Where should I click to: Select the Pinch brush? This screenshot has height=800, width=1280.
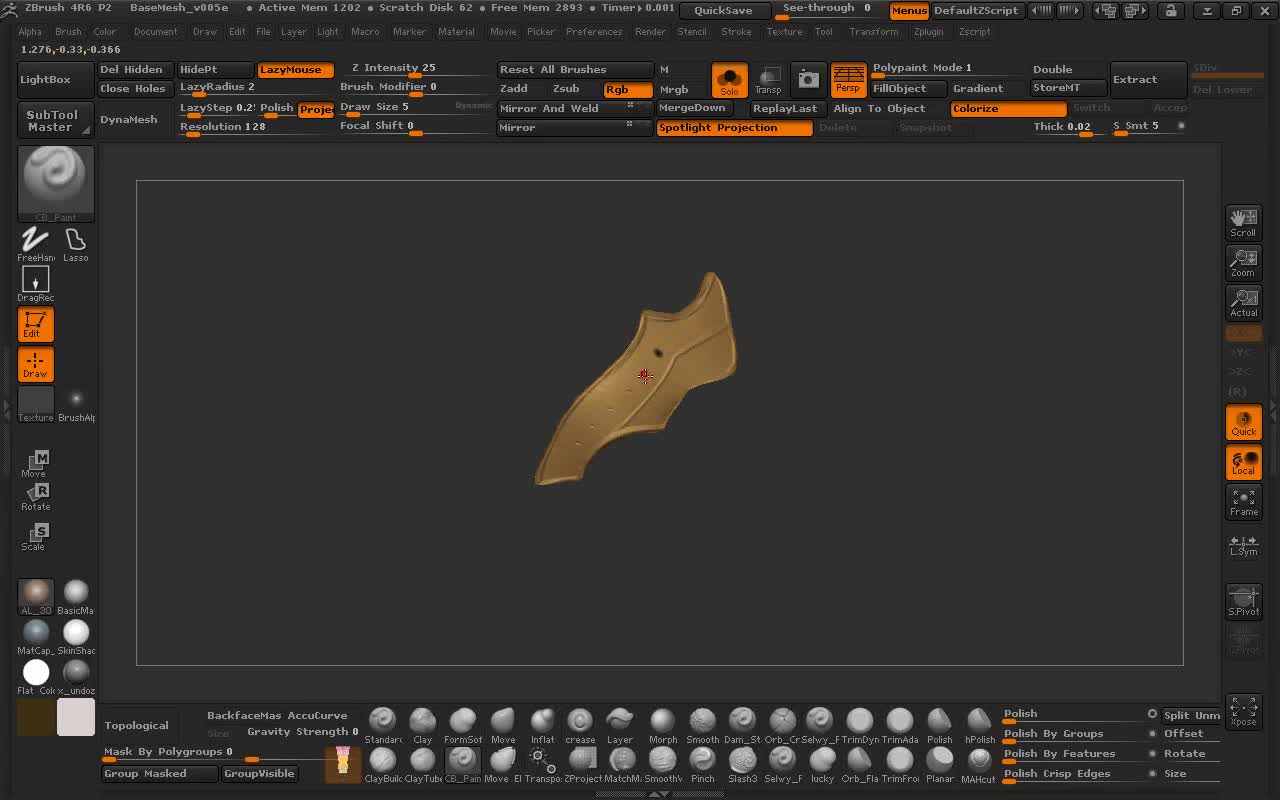[702, 765]
